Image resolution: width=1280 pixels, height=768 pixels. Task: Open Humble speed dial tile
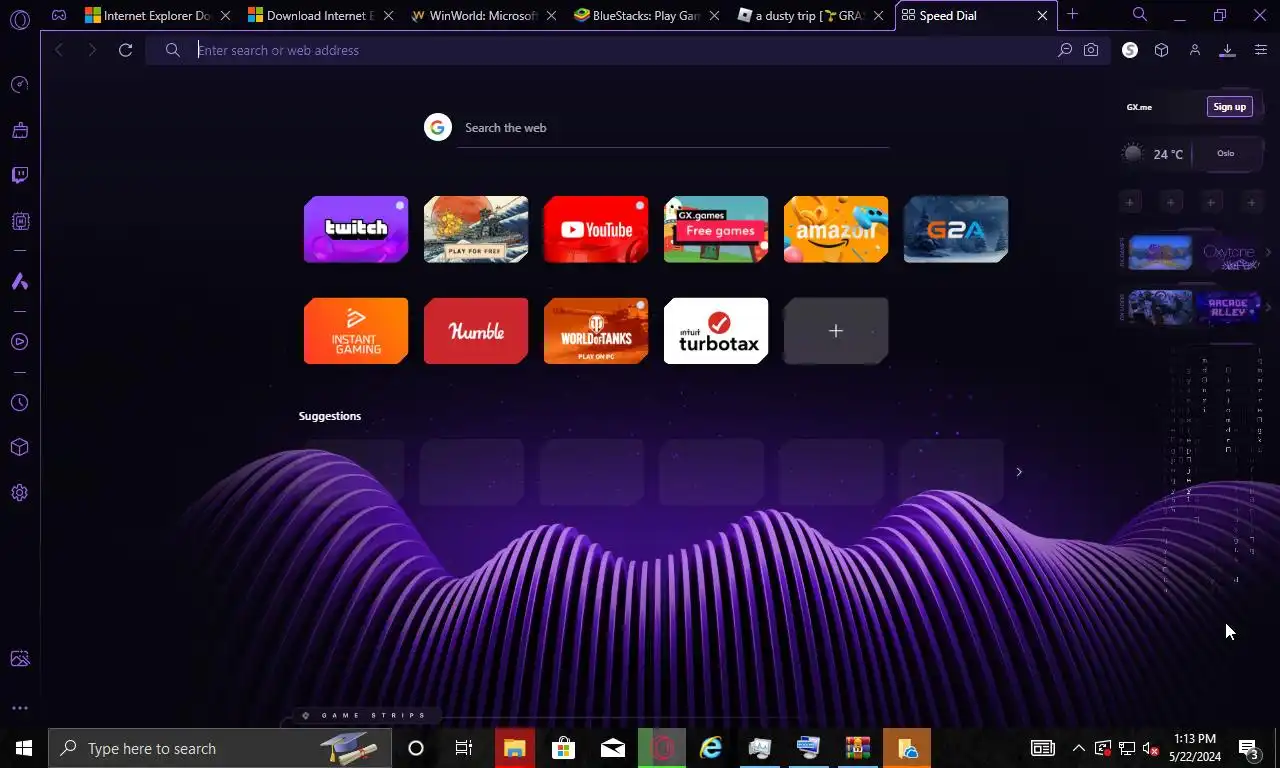point(476,331)
